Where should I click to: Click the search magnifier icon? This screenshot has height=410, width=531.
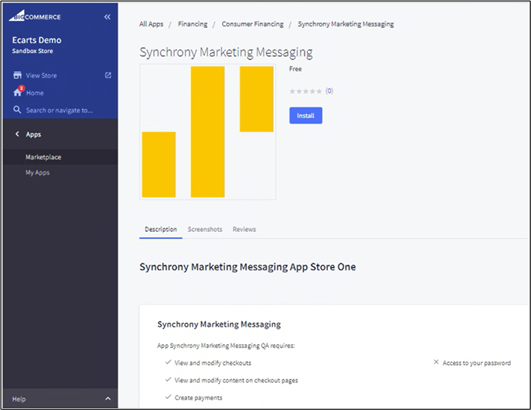click(x=17, y=110)
